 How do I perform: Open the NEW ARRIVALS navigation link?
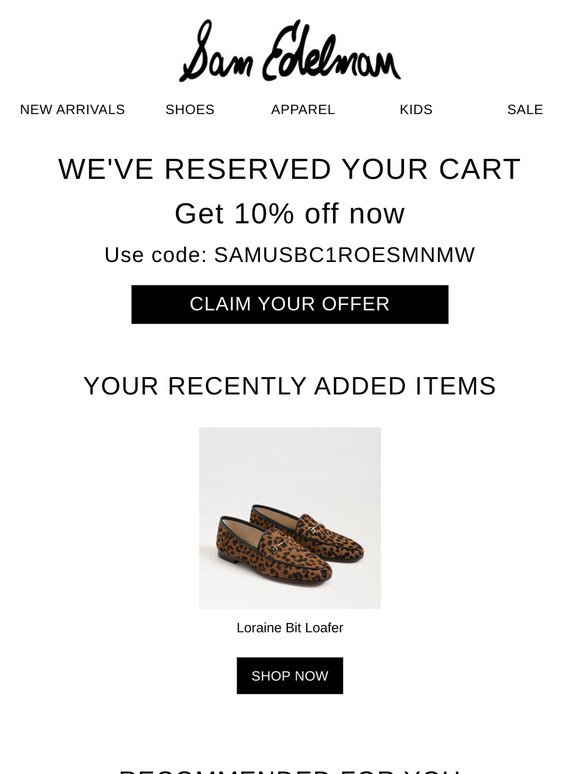pyautogui.click(x=72, y=110)
